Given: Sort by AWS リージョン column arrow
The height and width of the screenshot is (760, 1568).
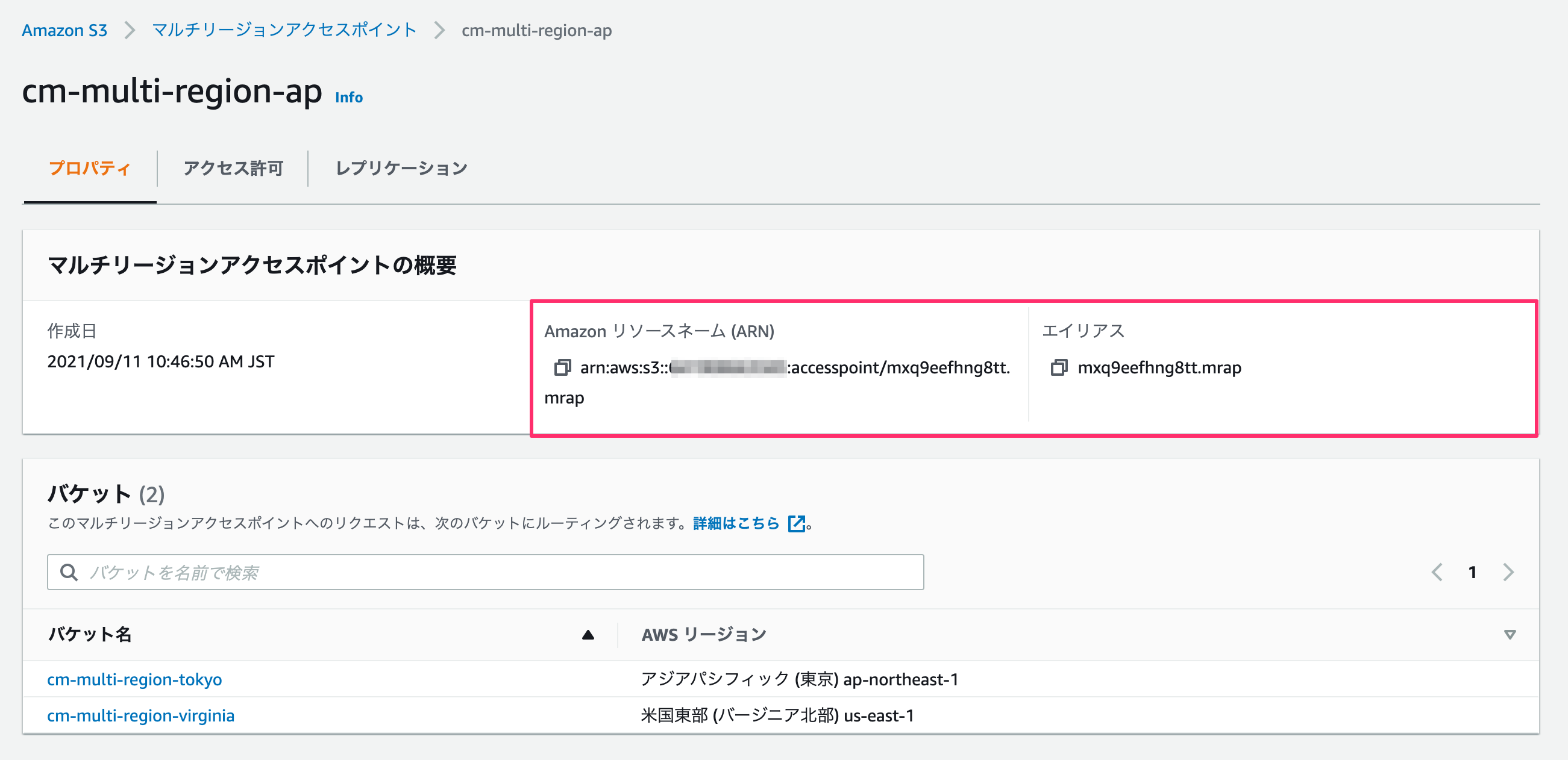Looking at the screenshot, I should coord(1510,635).
